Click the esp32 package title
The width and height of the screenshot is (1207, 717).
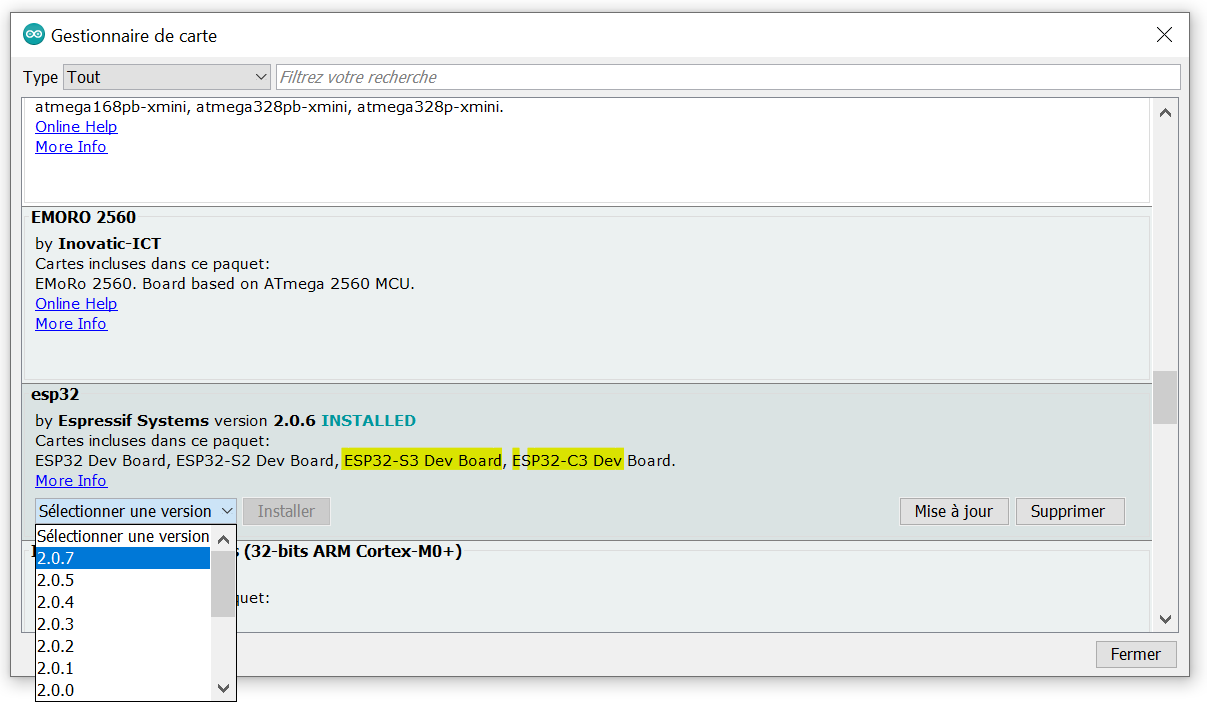55,394
